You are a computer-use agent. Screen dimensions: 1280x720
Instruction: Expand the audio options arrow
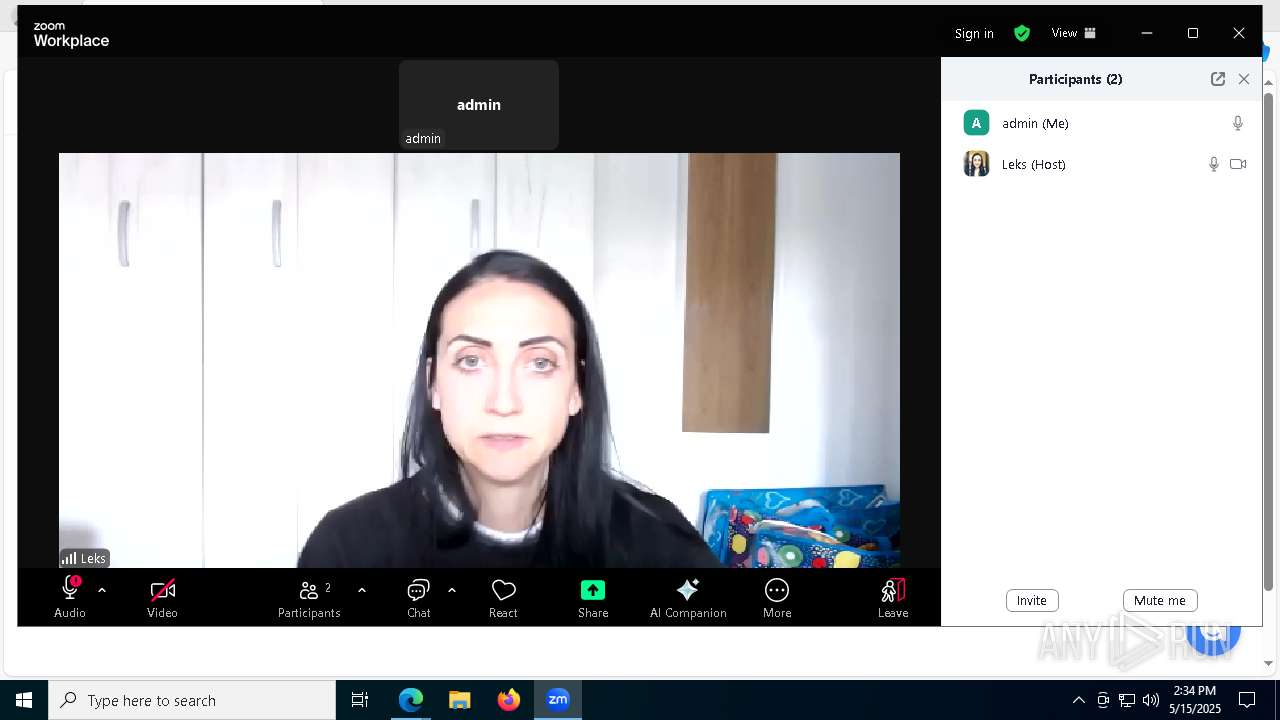point(102,590)
